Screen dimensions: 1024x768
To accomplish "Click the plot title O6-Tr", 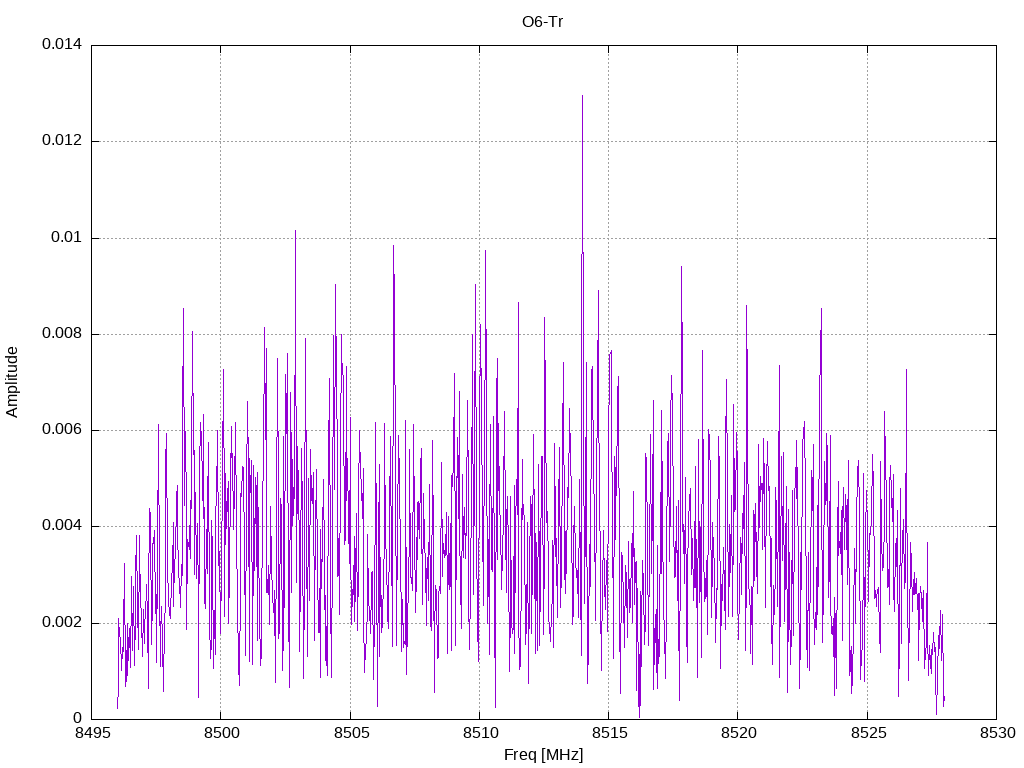I will tap(543, 22).
